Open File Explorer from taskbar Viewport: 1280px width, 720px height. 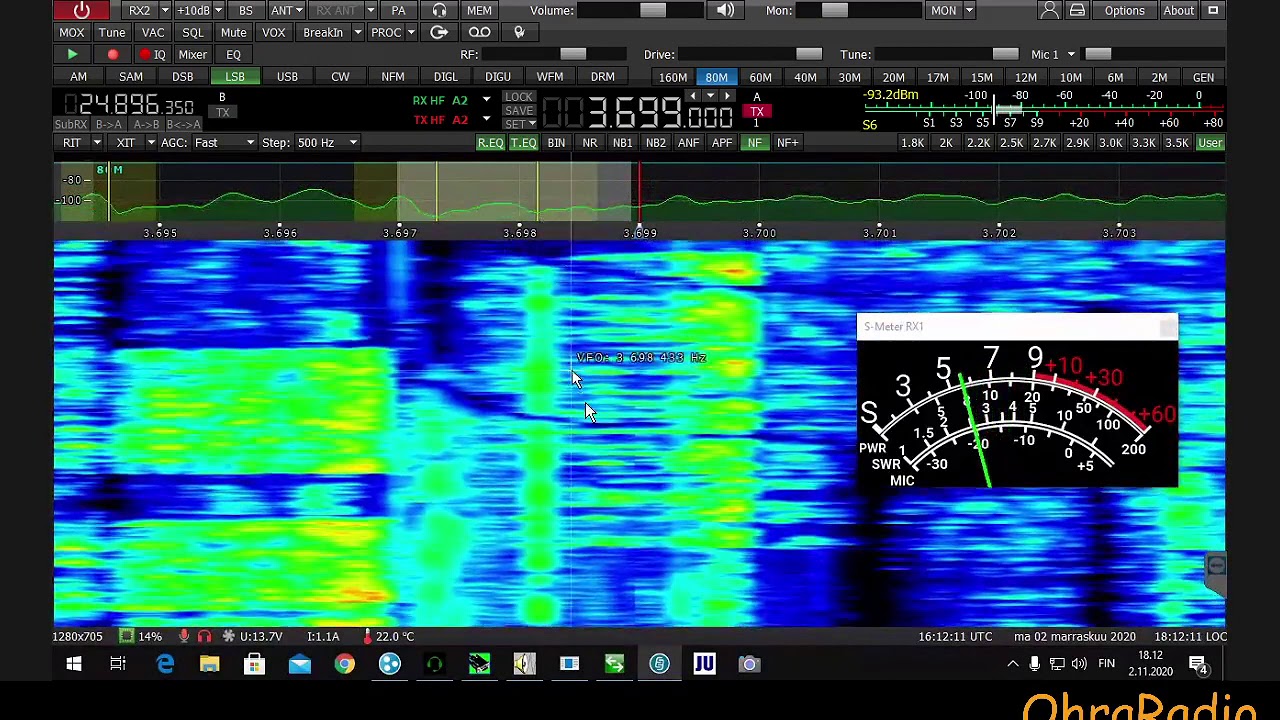[x=209, y=664]
